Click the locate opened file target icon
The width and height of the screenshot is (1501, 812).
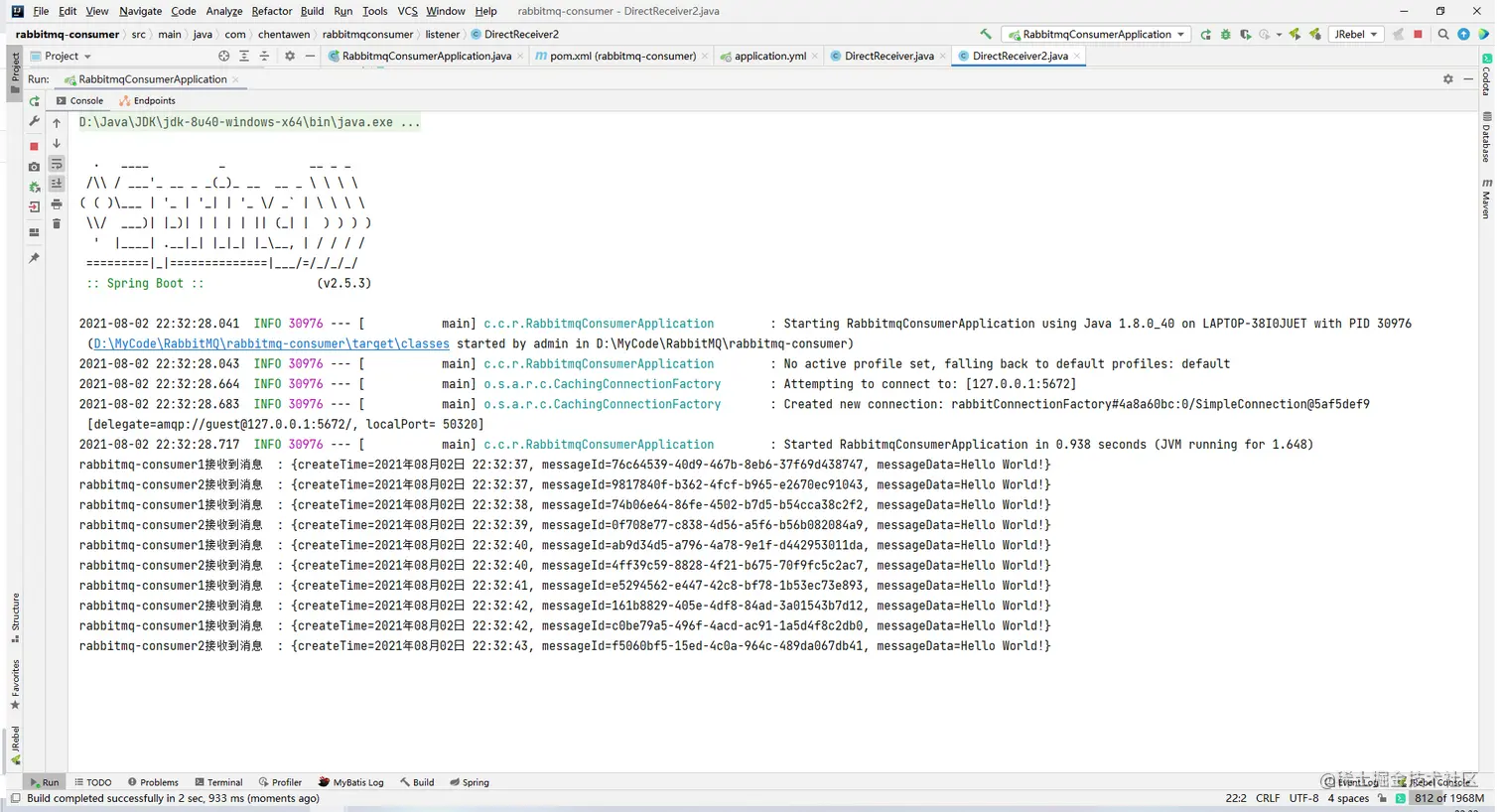tap(223, 56)
